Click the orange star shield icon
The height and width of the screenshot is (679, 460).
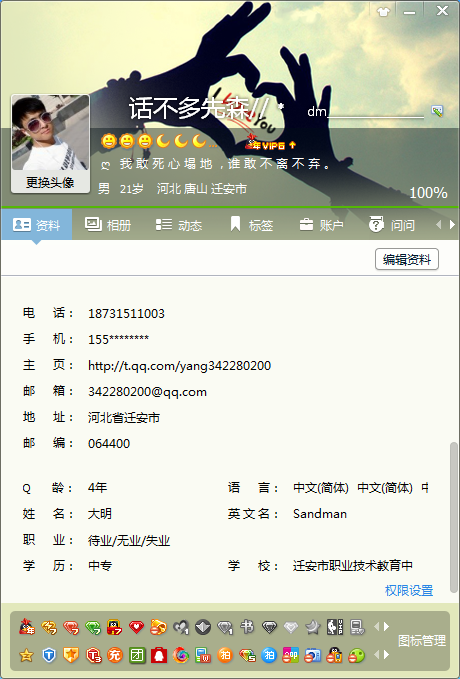pyautogui.click(x=71, y=655)
